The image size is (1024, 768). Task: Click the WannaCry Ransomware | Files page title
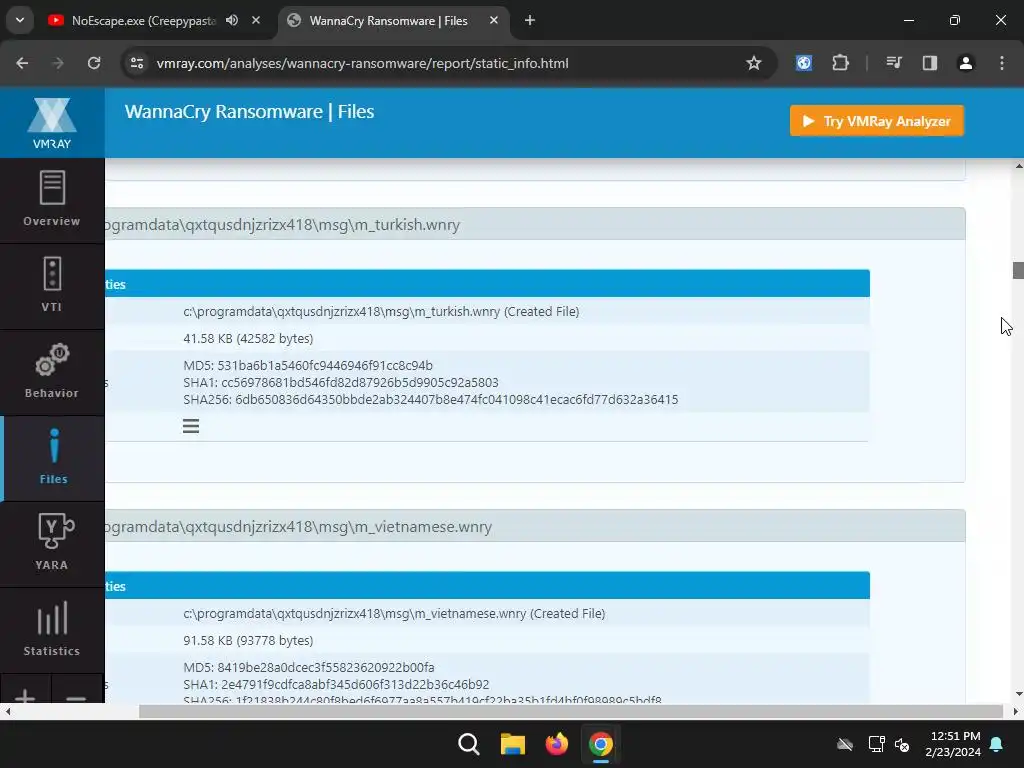click(249, 112)
